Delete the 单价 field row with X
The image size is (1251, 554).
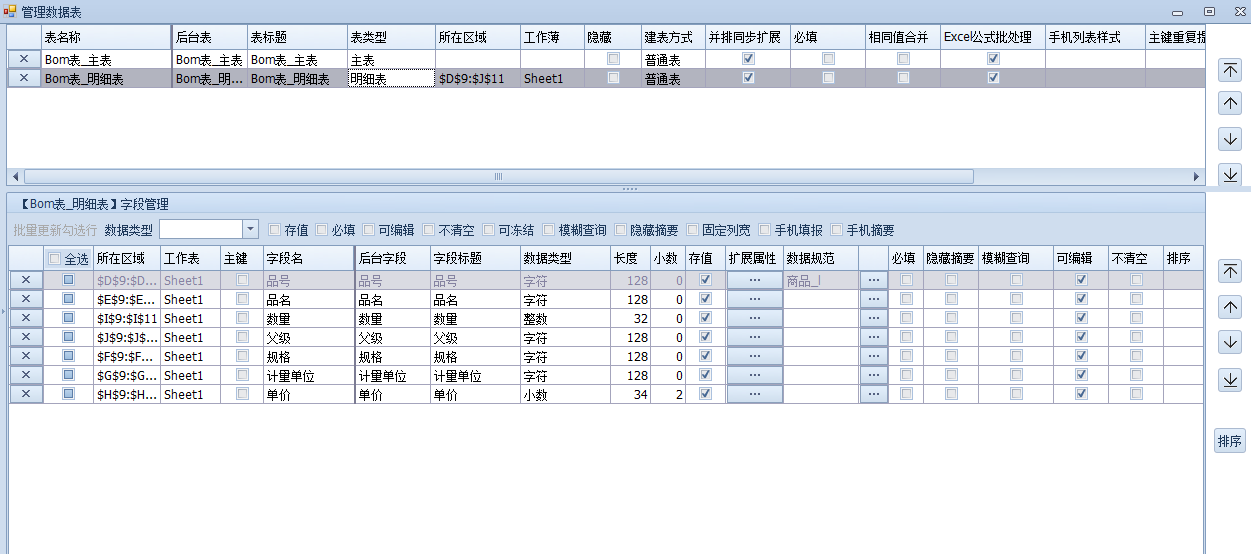point(26,395)
